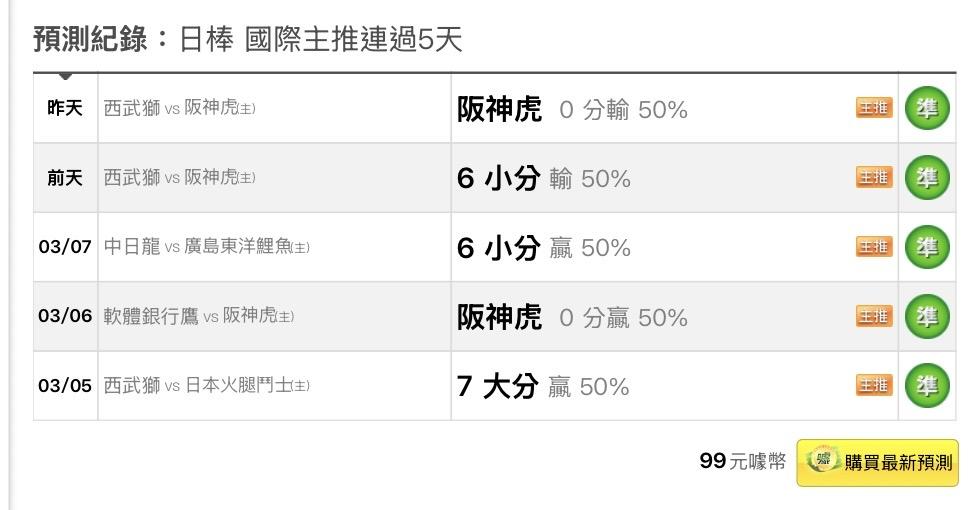Click orange 主推 tag in 前天 row
The height and width of the screenshot is (510, 973).
(x=874, y=178)
